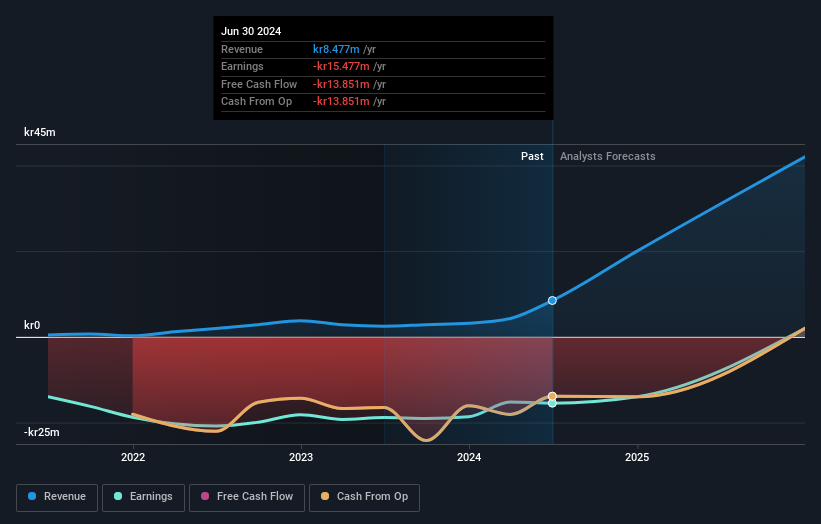The width and height of the screenshot is (821, 524).
Task: Click the Cash From Op tooltip row label
Action: 257,102
